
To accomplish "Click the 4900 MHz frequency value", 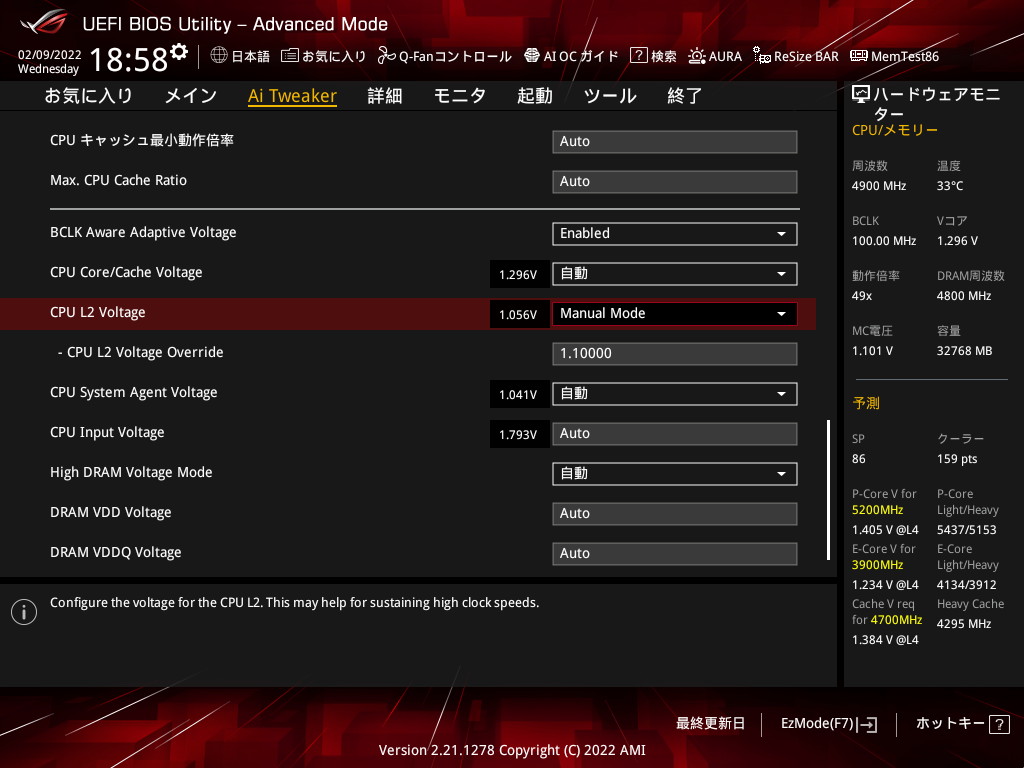I will [x=878, y=186].
